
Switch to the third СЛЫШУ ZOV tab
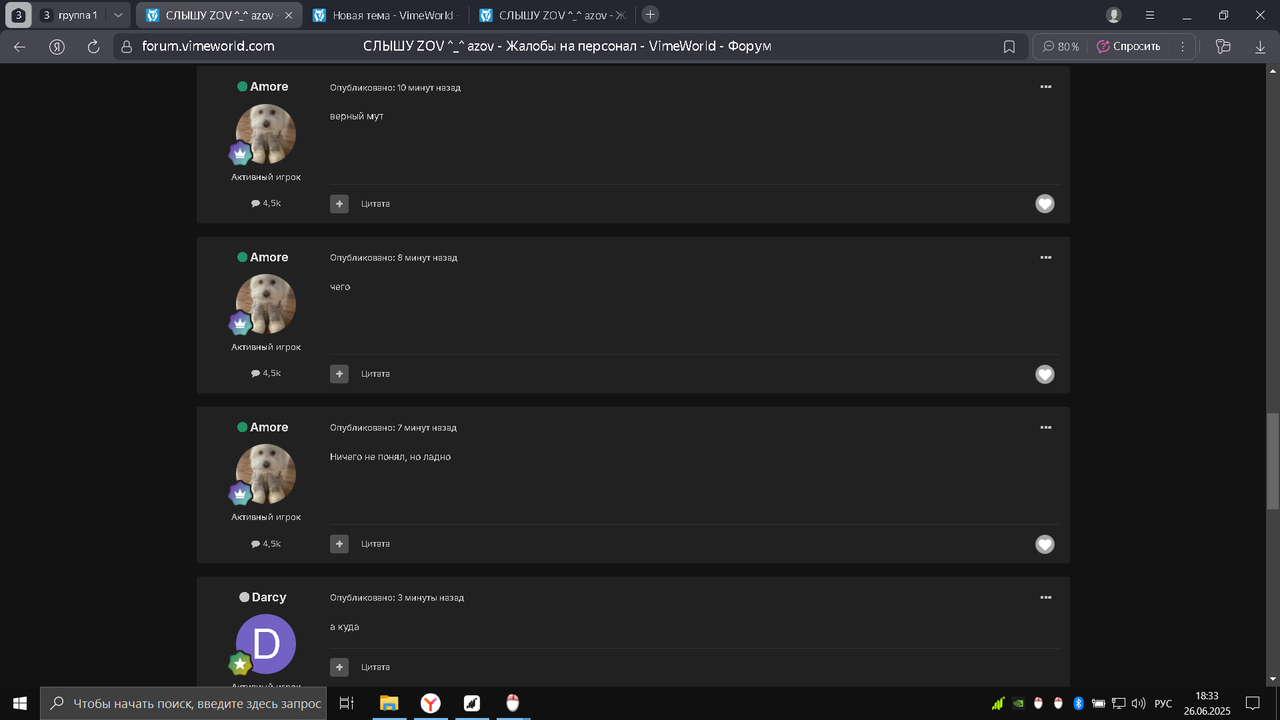click(x=552, y=15)
